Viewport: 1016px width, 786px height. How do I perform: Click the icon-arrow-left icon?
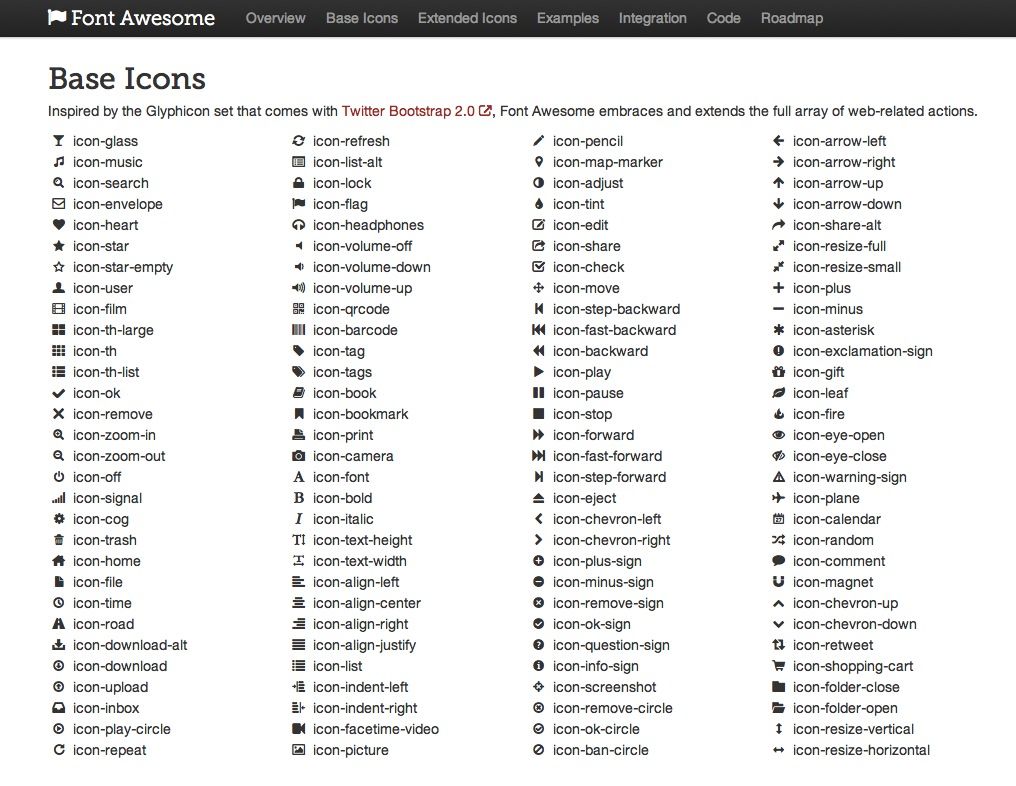pyautogui.click(x=778, y=141)
